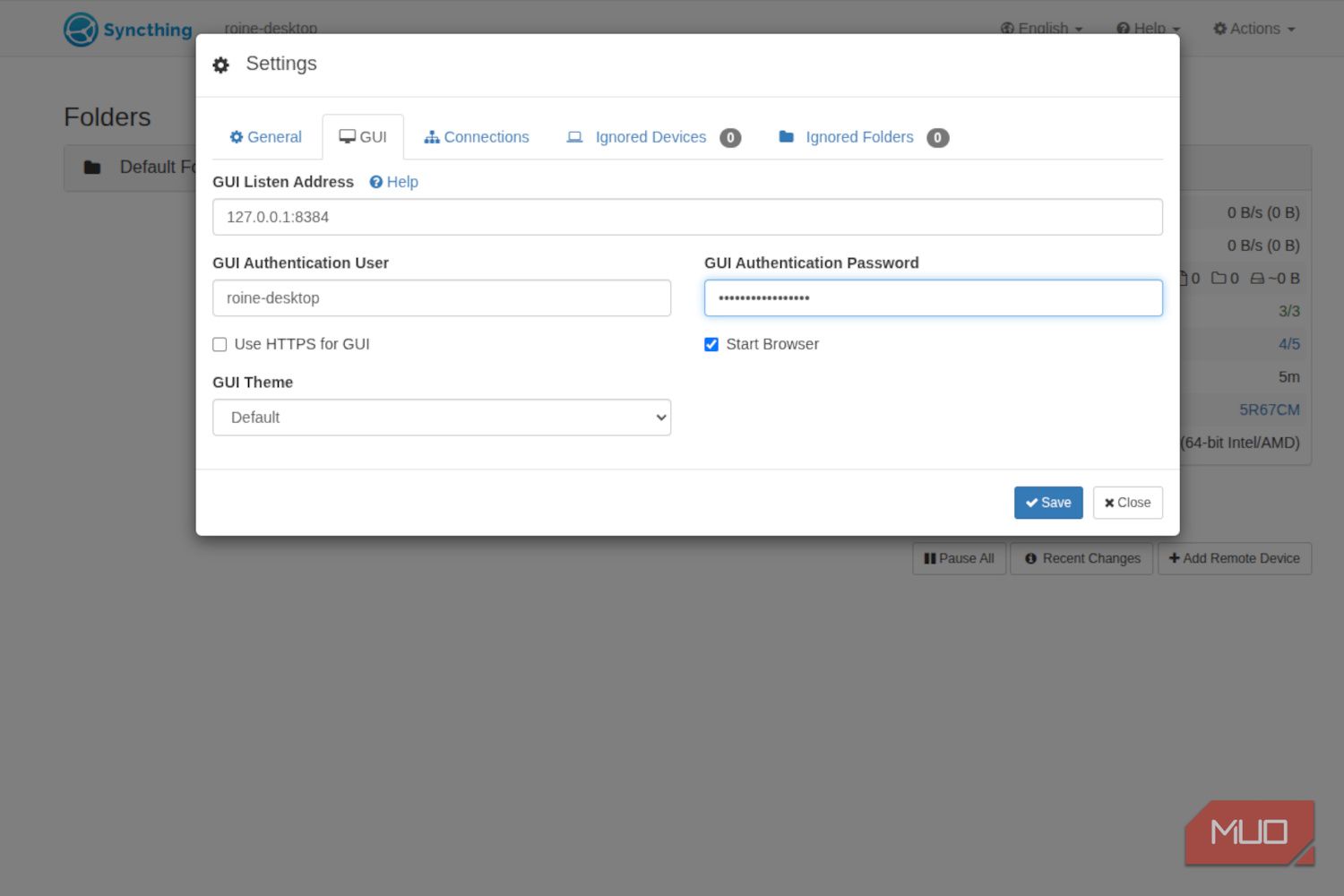This screenshot has width=1344, height=896.
Task: Open the Ignored Devices tab
Action: point(653,137)
